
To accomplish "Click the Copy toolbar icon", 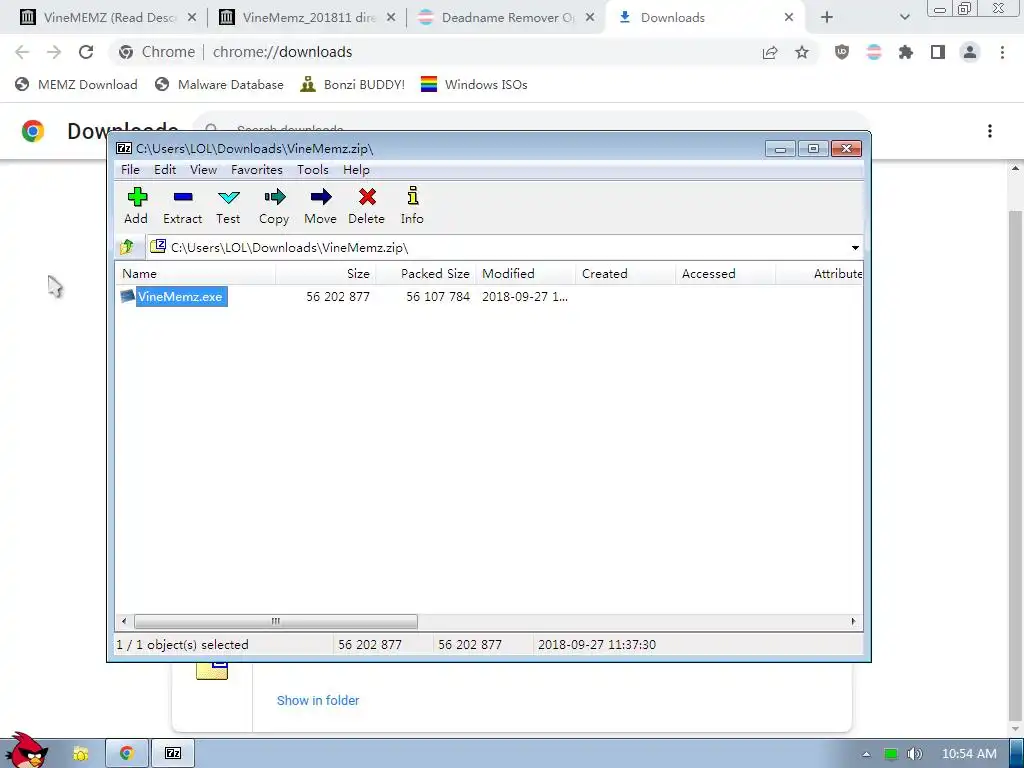I will click(274, 206).
